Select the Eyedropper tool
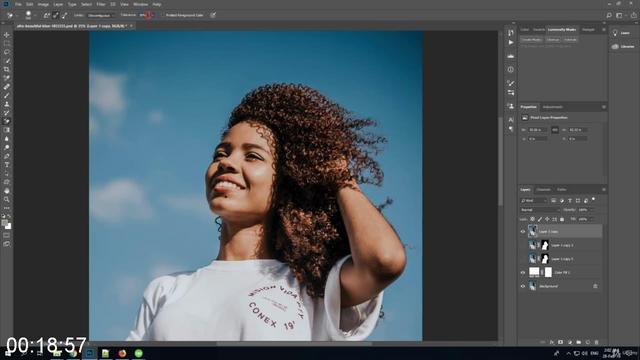Image resolution: width=640 pixels, height=360 pixels. coord(7,78)
